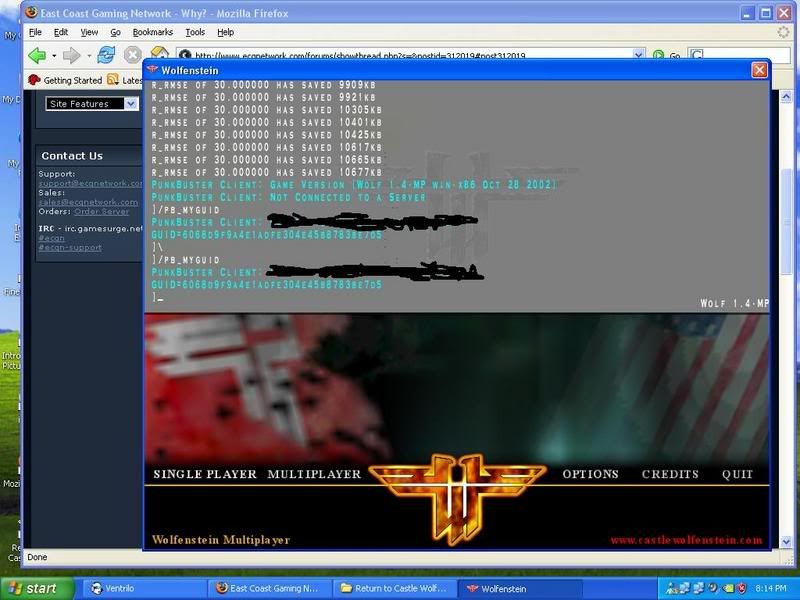This screenshot has height=600, width=800.
Task: Click Quit in Wolfenstein menu
Action: point(737,474)
